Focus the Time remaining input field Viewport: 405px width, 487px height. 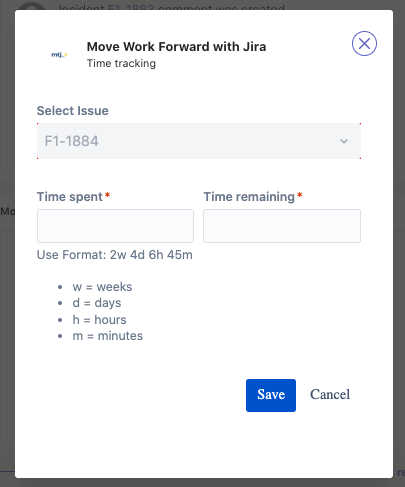[x=282, y=226]
